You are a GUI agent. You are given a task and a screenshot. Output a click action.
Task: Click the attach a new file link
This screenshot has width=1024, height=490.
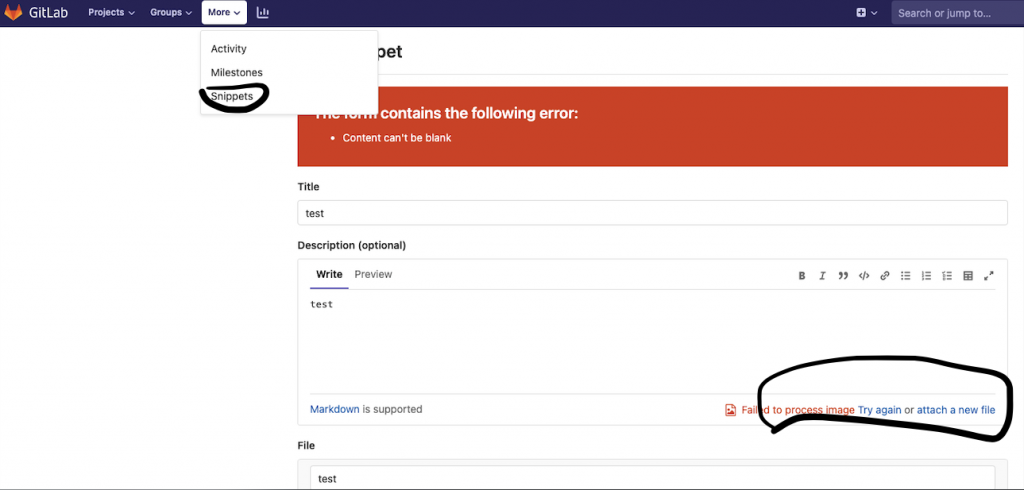[x=956, y=410]
